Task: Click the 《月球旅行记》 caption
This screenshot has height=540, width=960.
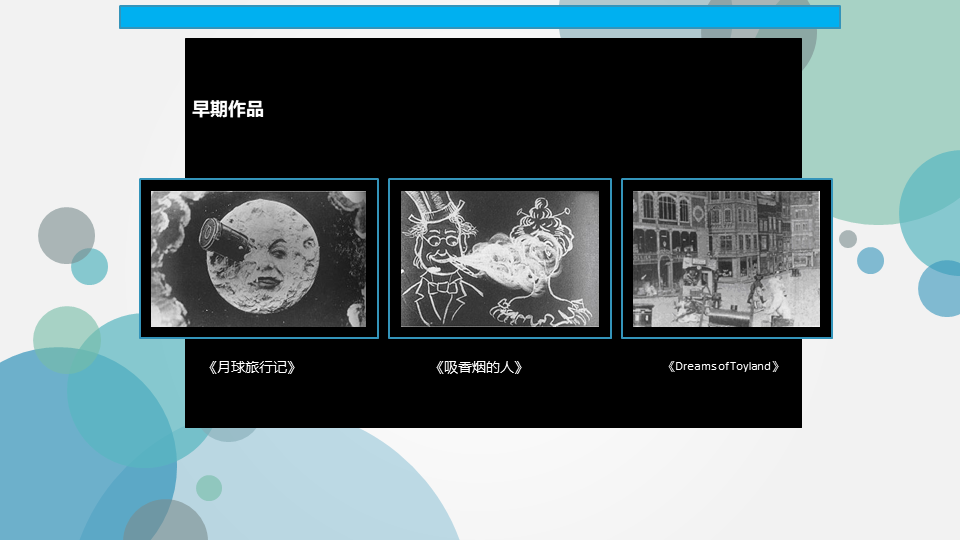Action: point(252,367)
